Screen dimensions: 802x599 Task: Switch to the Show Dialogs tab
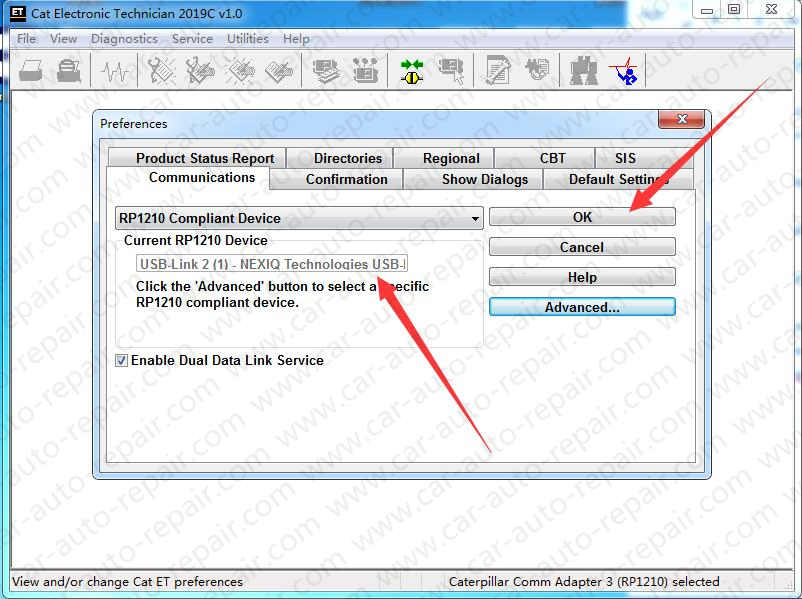click(473, 180)
